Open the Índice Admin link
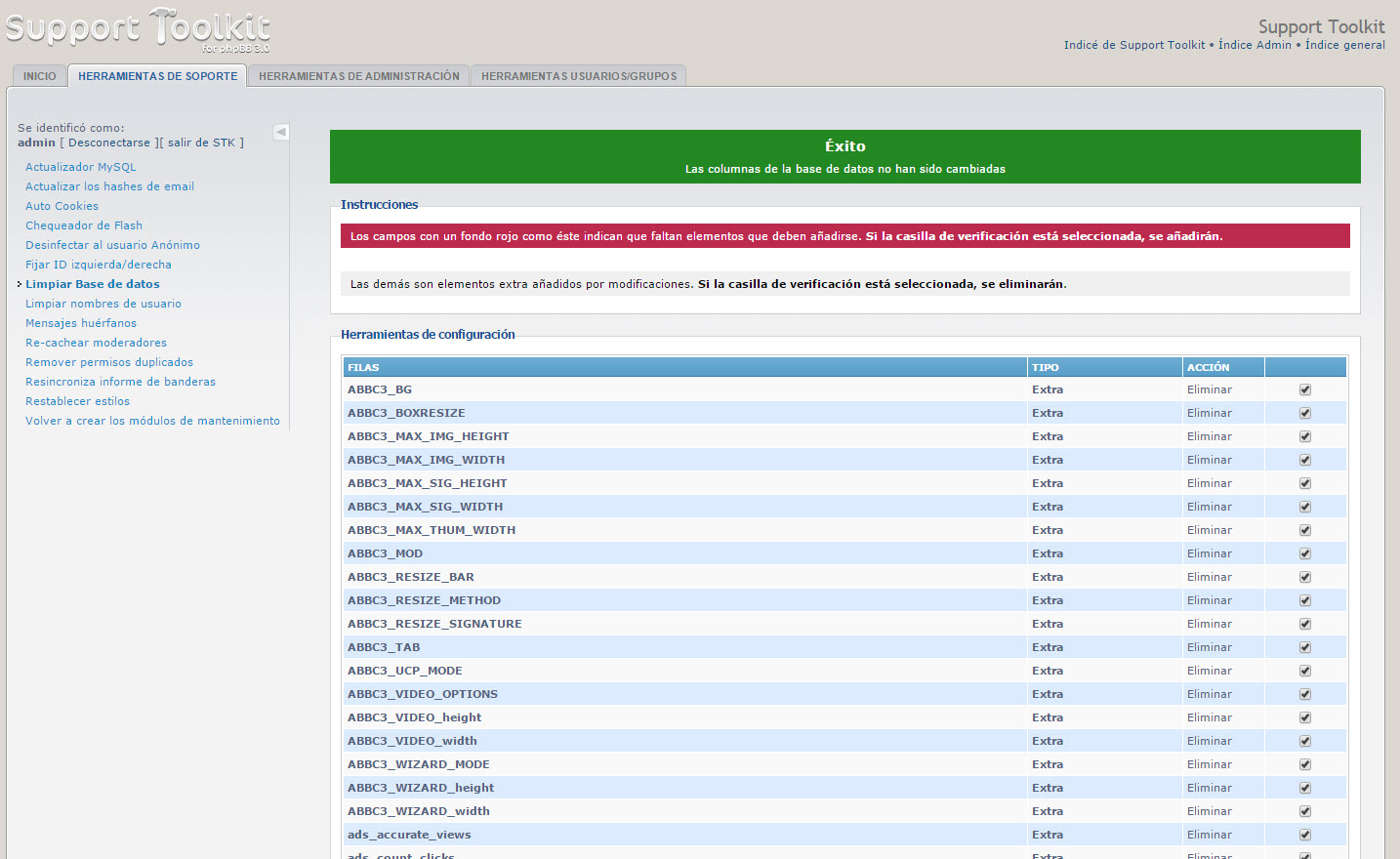The width and height of the screenshot is (1400, 859). (1255, 45)
